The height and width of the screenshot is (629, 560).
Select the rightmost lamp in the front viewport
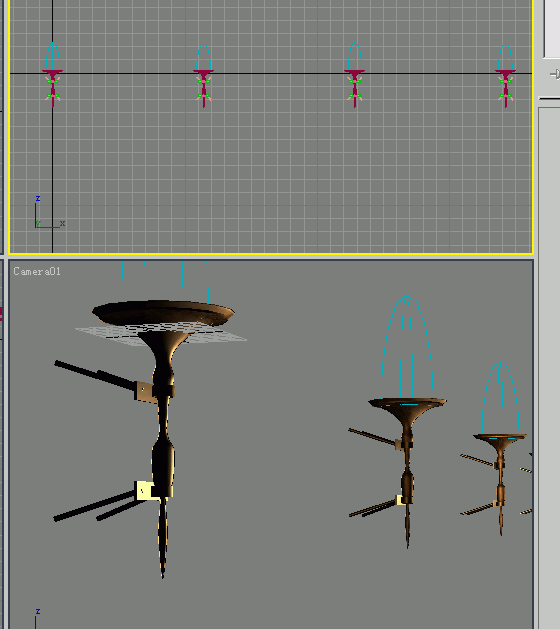(505, 75)
